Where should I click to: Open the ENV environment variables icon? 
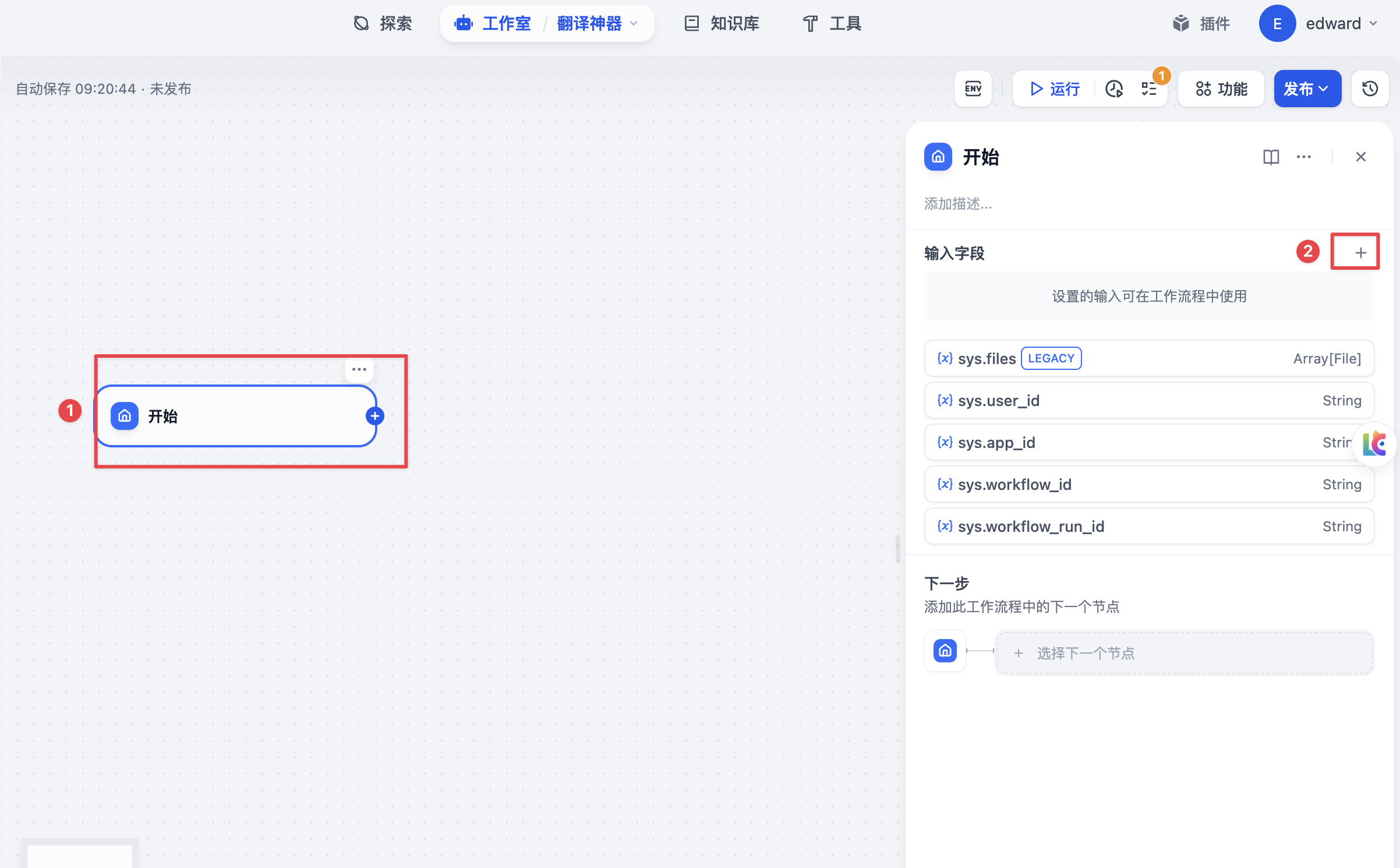[x=973, y=89]
